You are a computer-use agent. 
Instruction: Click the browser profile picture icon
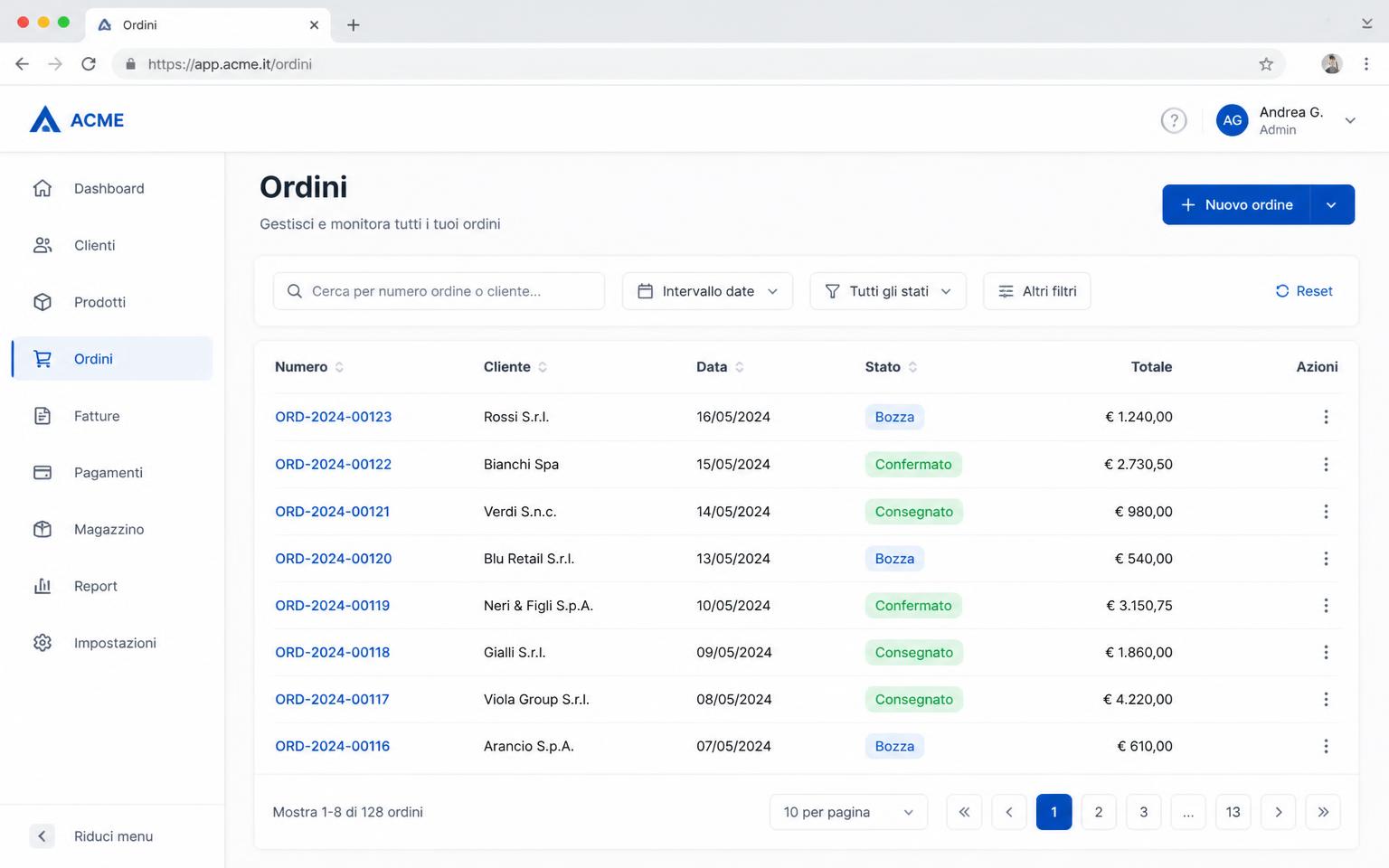1331,64
